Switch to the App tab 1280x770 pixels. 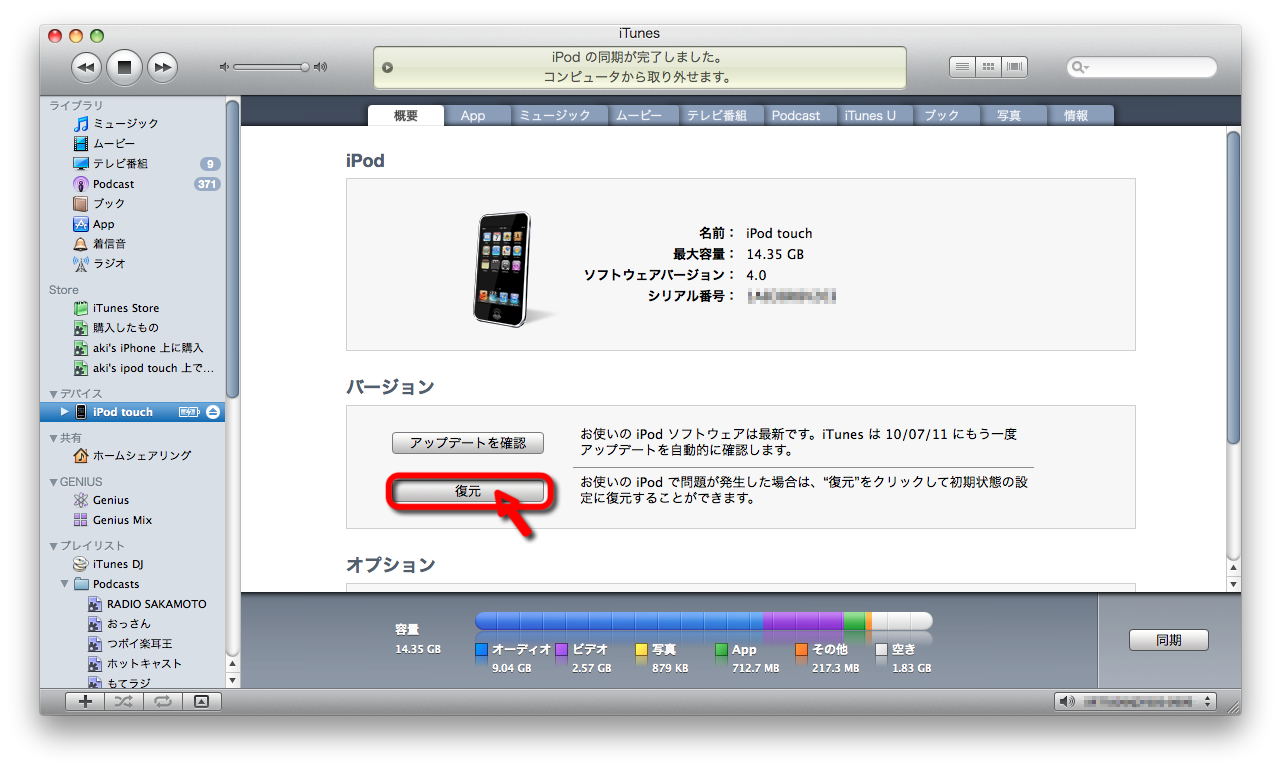tap(473, 116)
